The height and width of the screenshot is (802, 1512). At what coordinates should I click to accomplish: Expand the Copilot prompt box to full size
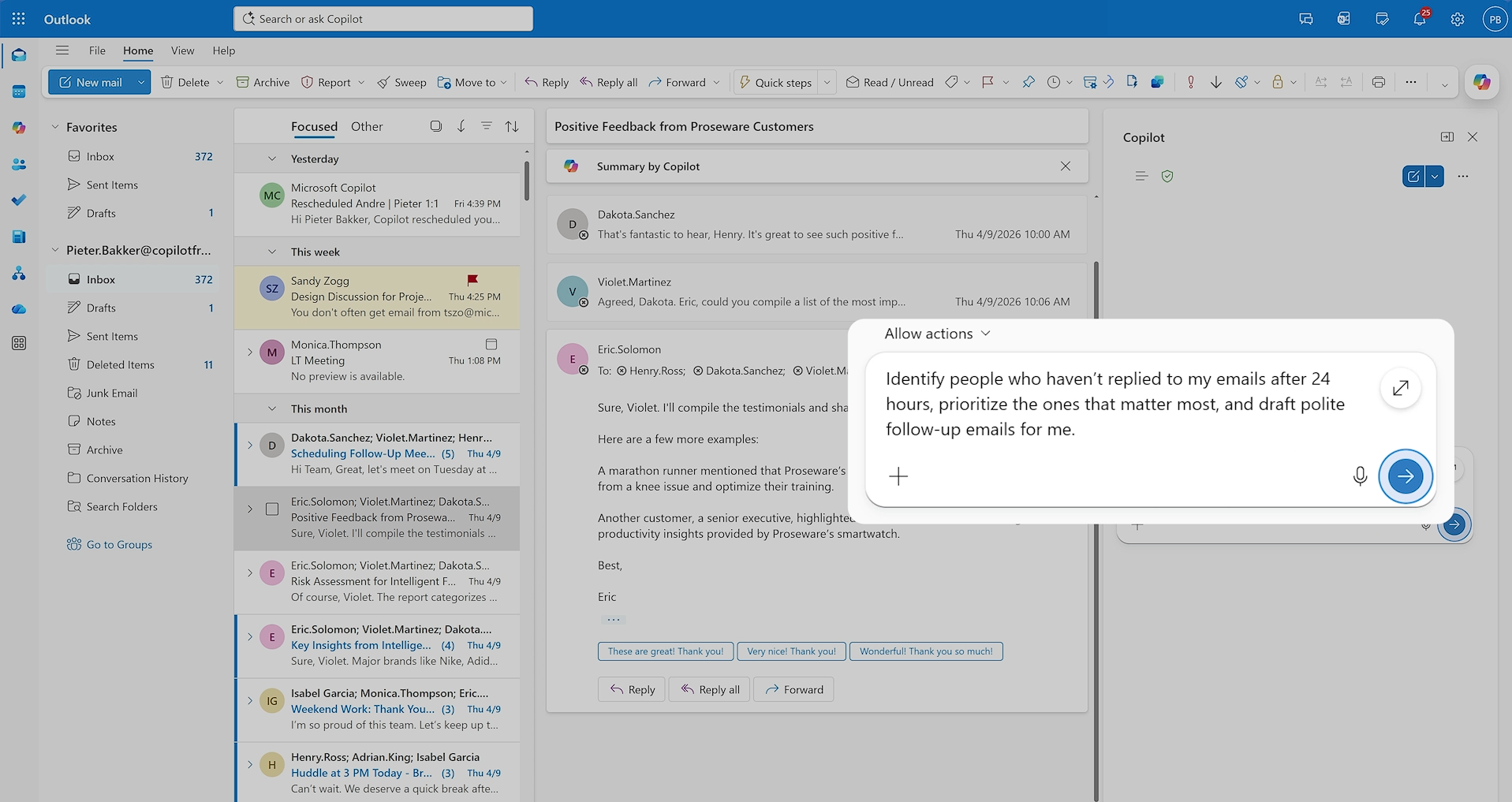[1400, 388]
